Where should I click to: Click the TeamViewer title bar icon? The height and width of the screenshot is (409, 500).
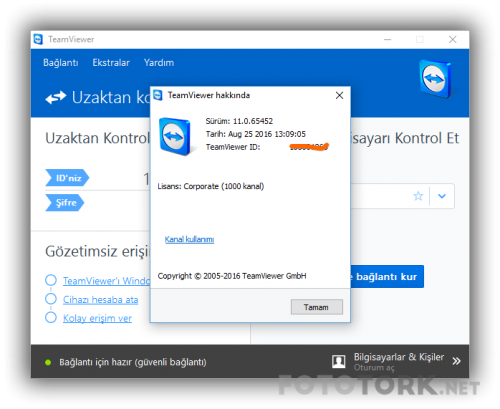38,39
